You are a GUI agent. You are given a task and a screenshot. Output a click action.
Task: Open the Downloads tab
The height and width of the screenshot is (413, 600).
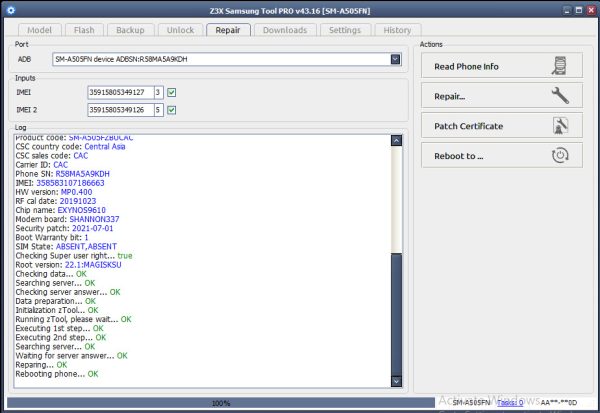point(285,30)
